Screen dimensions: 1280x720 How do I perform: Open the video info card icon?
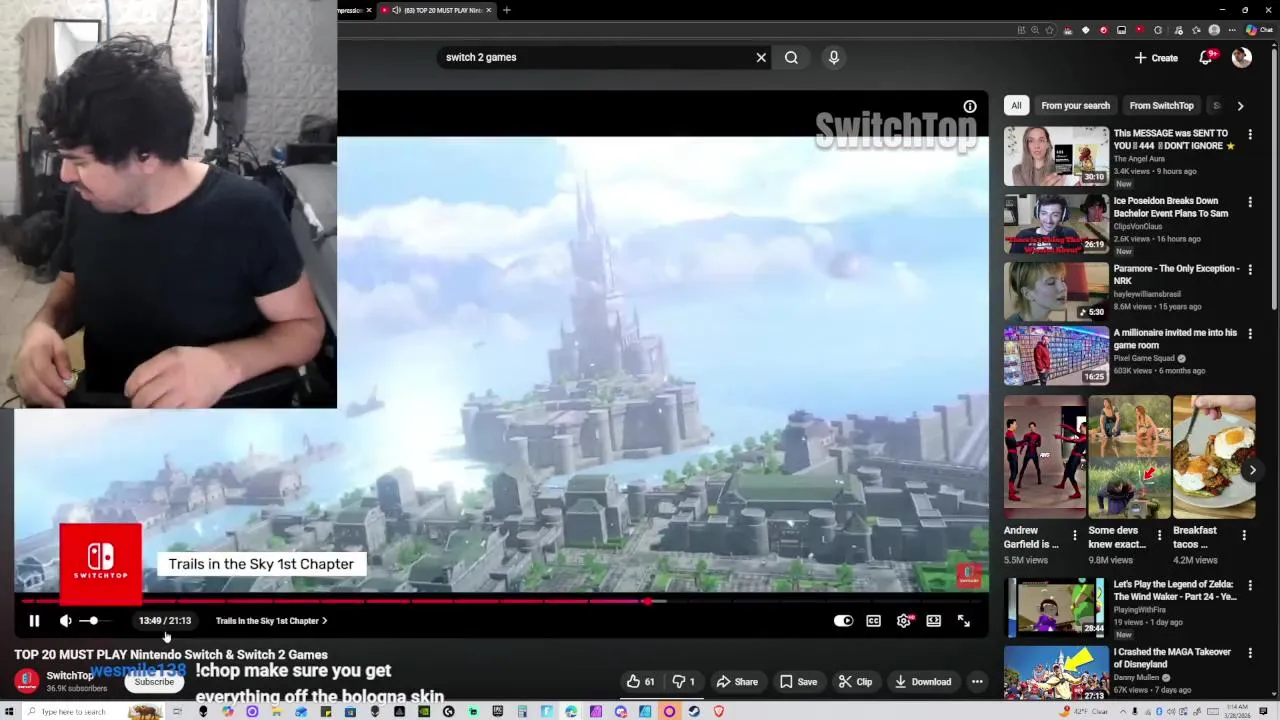pyautogui.click(x=970, y=106)
